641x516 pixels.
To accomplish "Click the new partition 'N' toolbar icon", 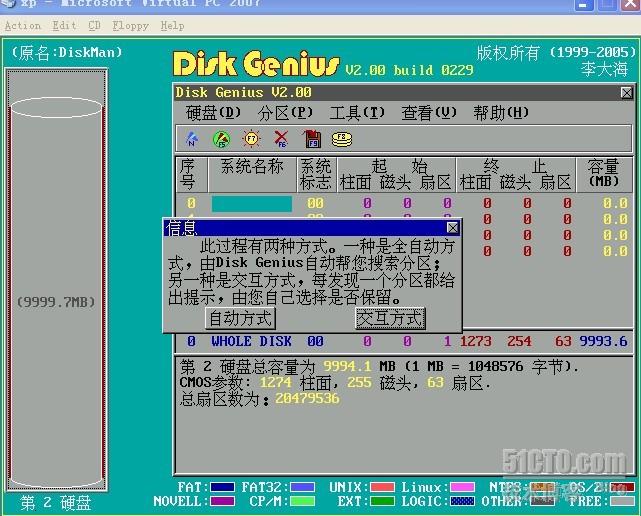I will [192, 139].
